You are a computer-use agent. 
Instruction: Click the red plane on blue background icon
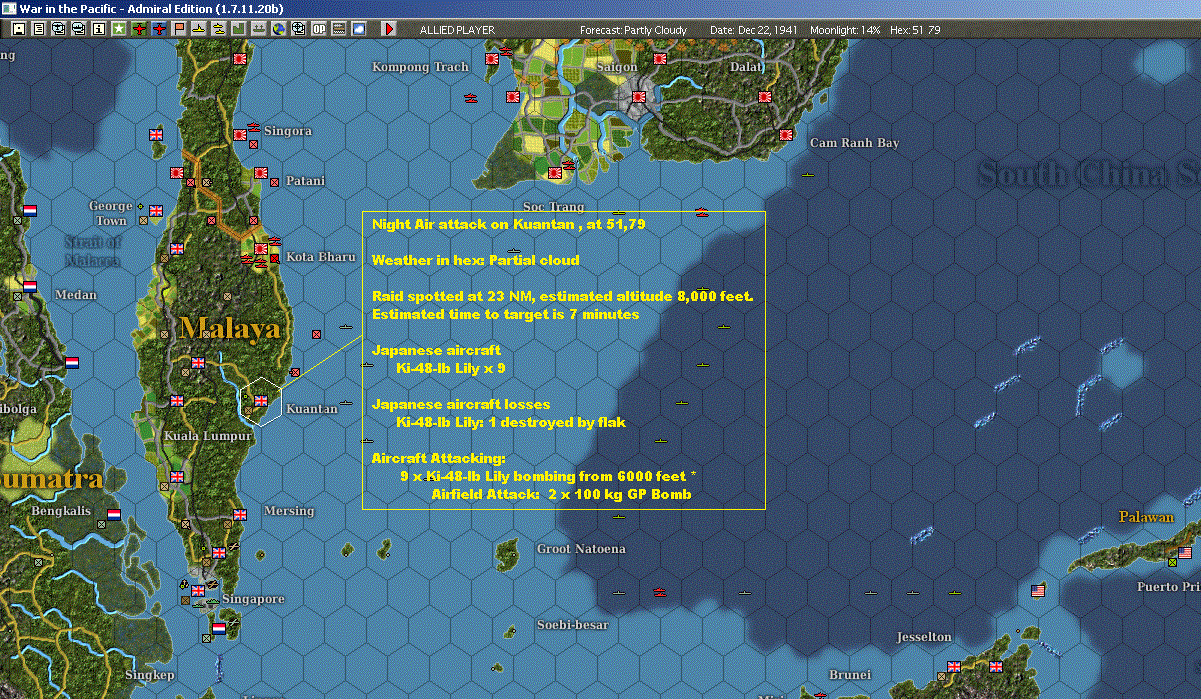[x=159, y=29]
